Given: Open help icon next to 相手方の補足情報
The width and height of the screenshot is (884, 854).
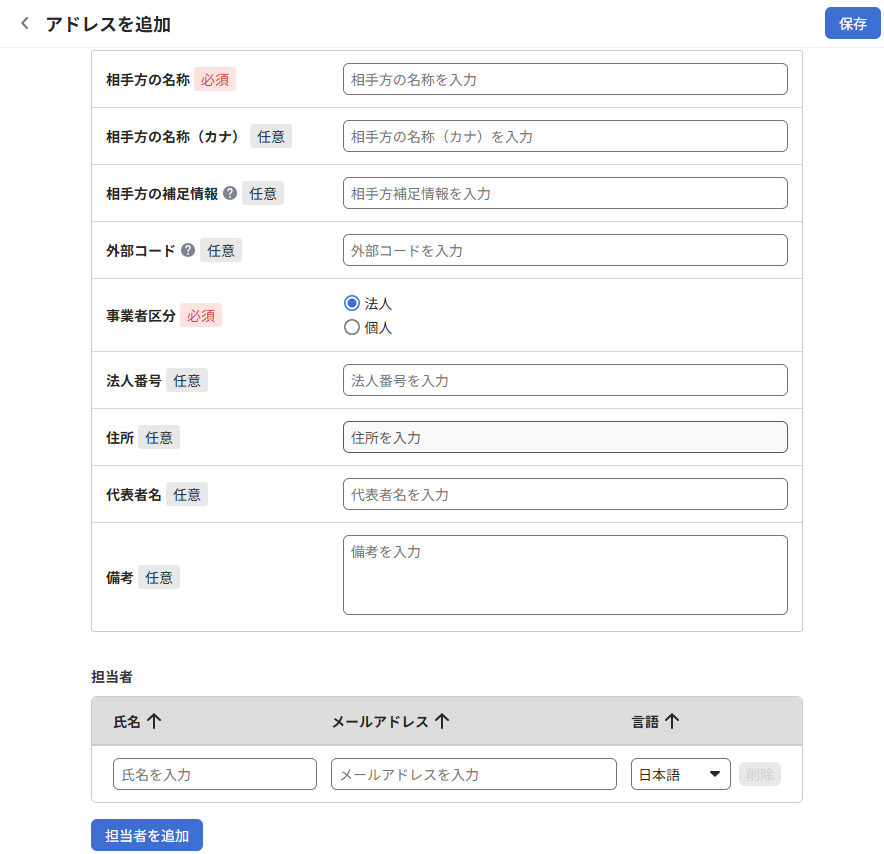Looking at the screenshot, I should 230,193.
